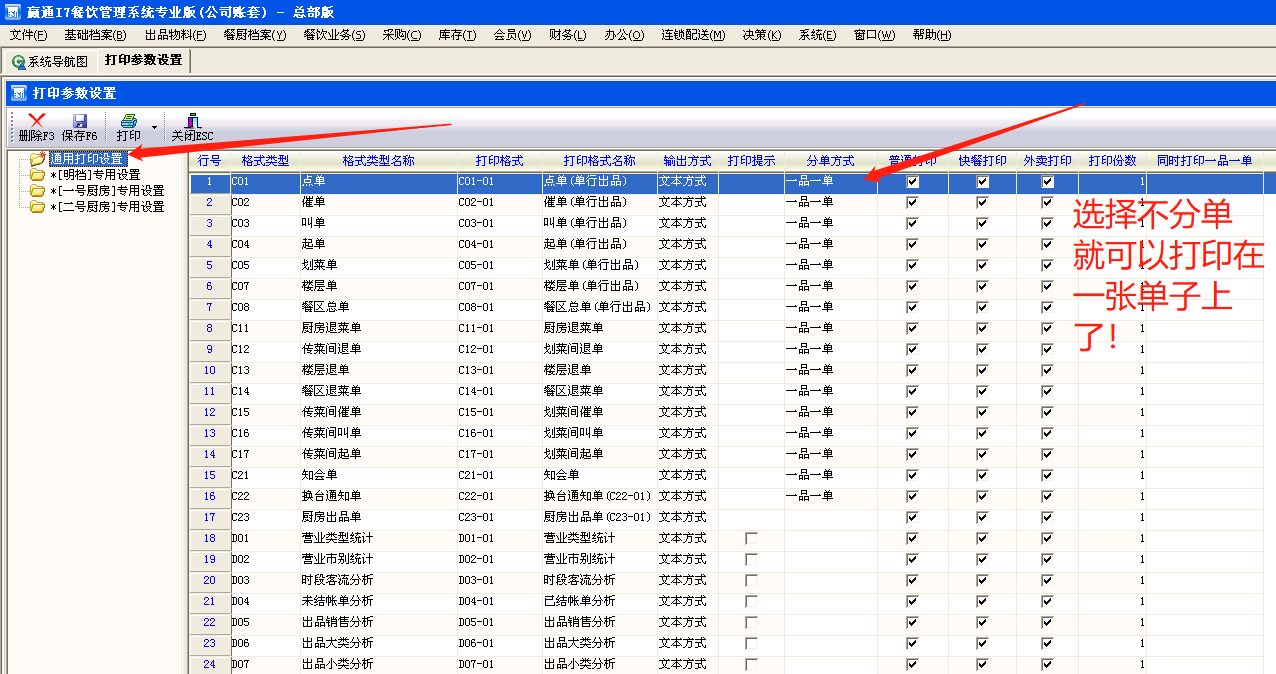This screenshot has height=674, width=1276.
Task: Click the 打印份数 column header
Action: click(x=1112, y=161)
